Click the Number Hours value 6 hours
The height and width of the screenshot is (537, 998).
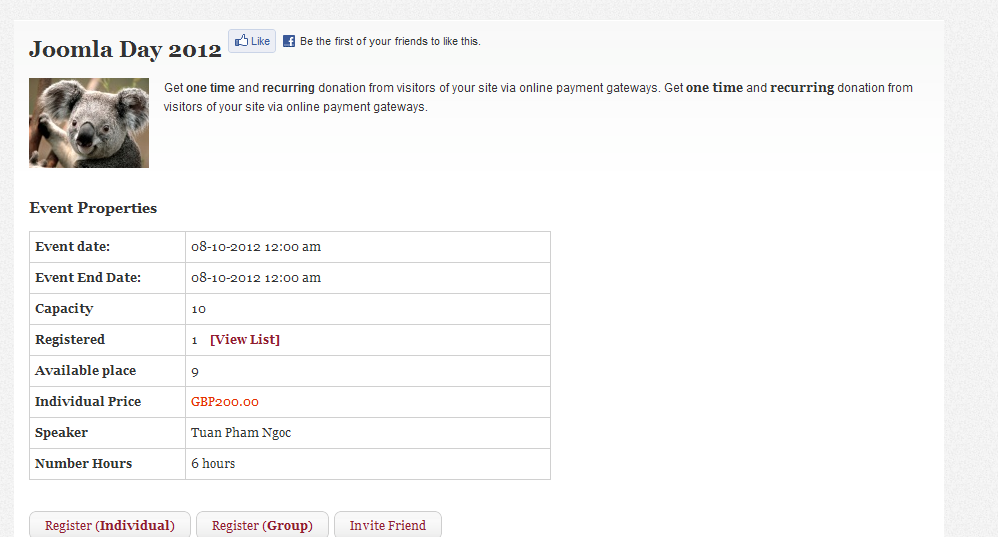pyautogui.click(x=213, y=464)
